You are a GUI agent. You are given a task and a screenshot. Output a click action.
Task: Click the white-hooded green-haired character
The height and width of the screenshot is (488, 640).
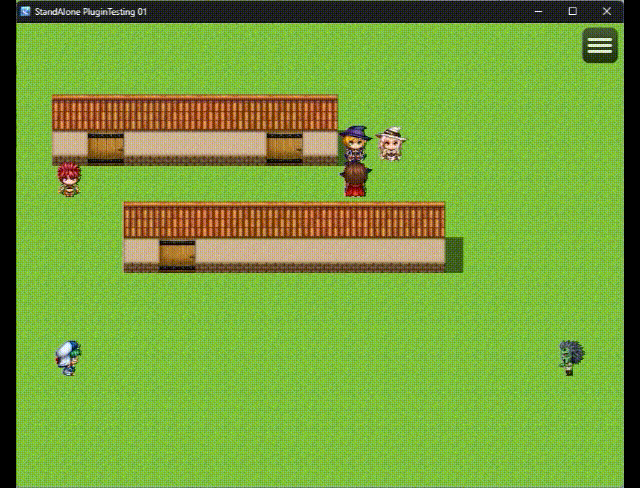68,358
